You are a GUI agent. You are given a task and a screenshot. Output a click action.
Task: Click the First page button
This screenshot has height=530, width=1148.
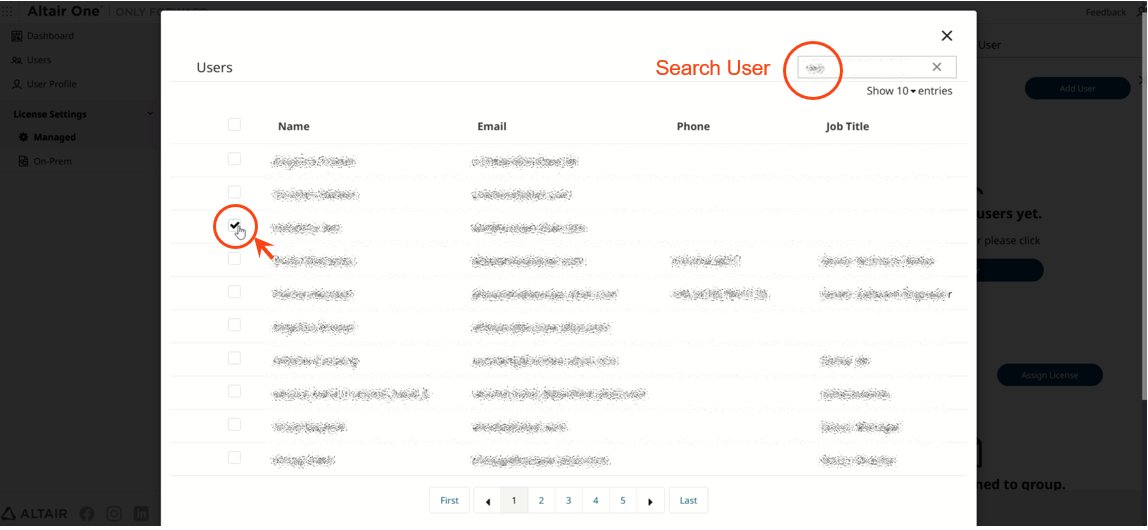[450, 501]
